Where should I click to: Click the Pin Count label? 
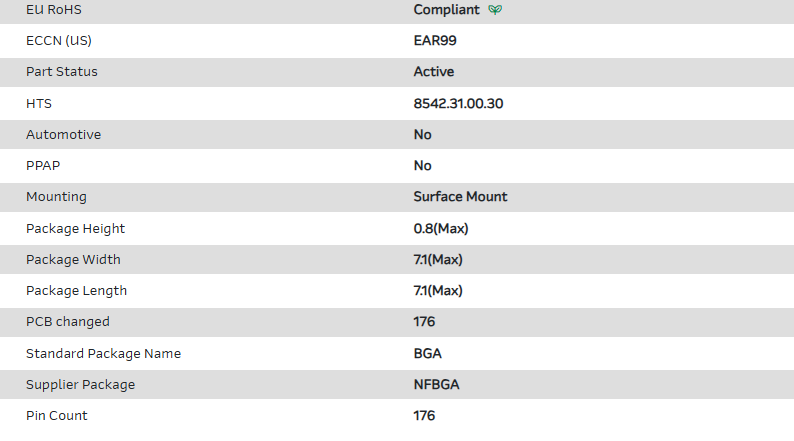click(57, 415)
